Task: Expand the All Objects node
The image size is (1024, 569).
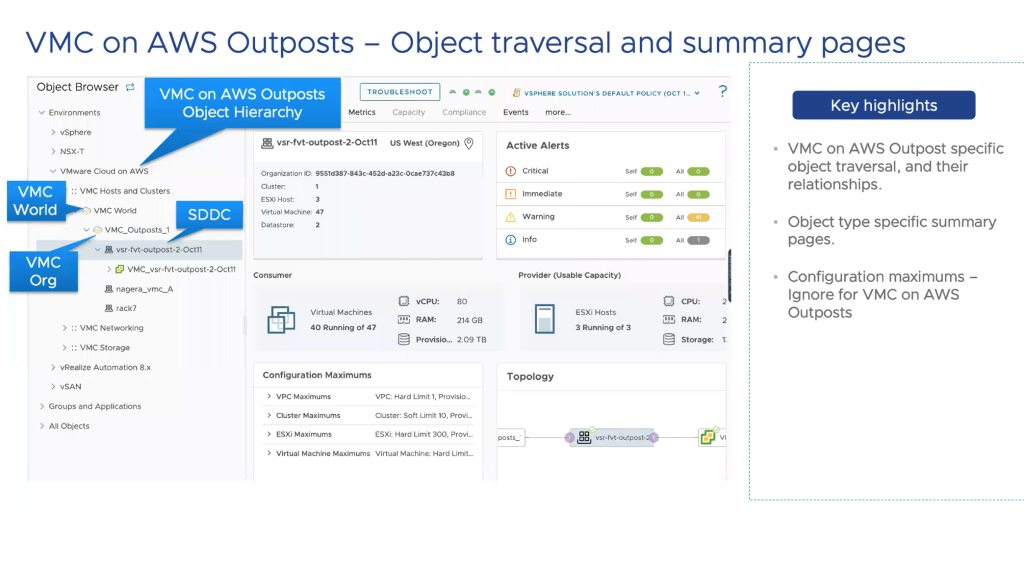Action: [42, 426]
